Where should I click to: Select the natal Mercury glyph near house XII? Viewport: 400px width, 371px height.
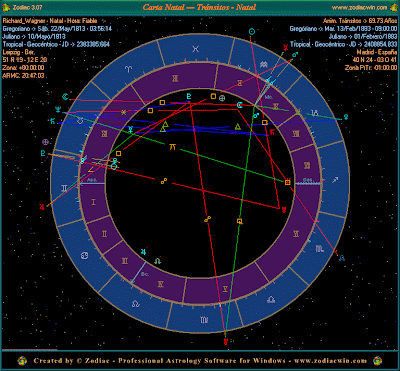tap(131, 130)
